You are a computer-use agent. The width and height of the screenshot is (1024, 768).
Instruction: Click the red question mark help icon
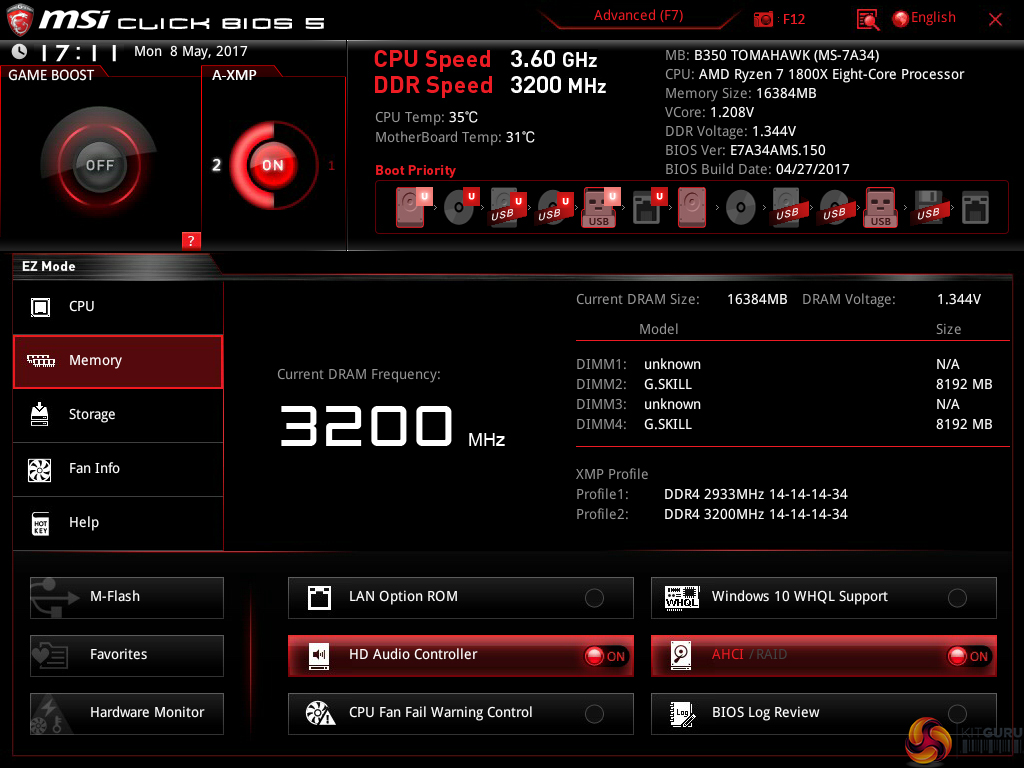191,240
